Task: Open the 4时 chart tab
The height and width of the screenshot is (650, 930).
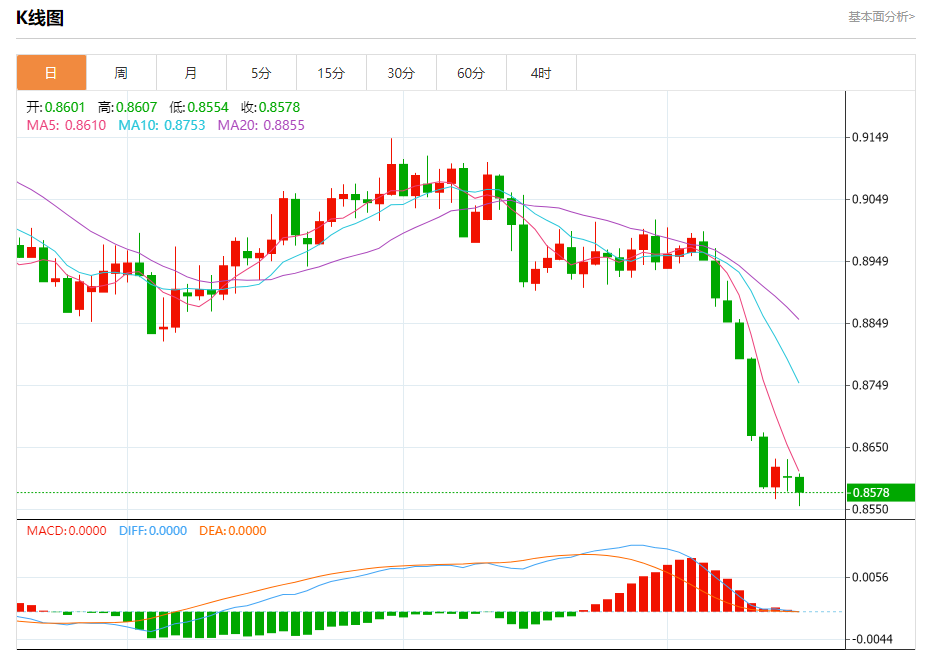Action: (x=542, y=73)
